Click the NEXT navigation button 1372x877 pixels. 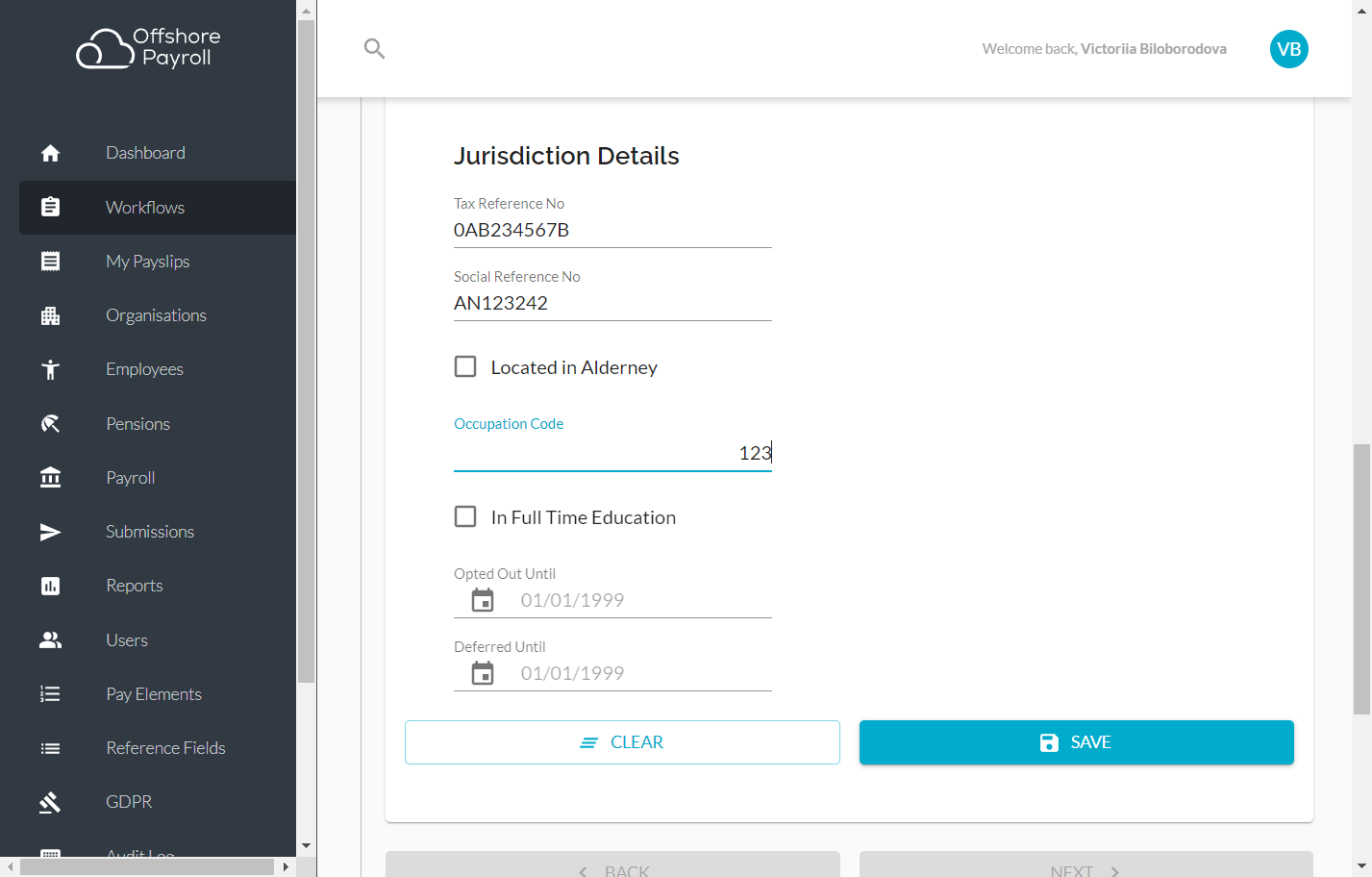point(1086,864)
